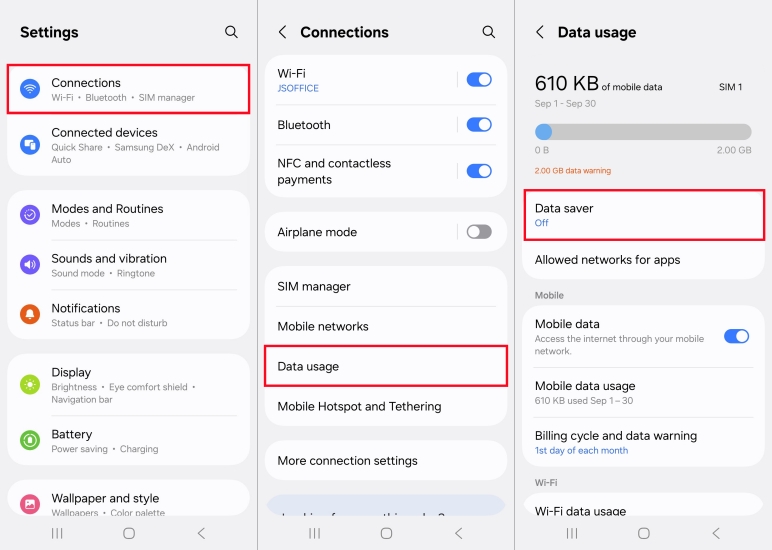Tap the green Display brightness icon
The image size is (772, 550).
[30, 385]
